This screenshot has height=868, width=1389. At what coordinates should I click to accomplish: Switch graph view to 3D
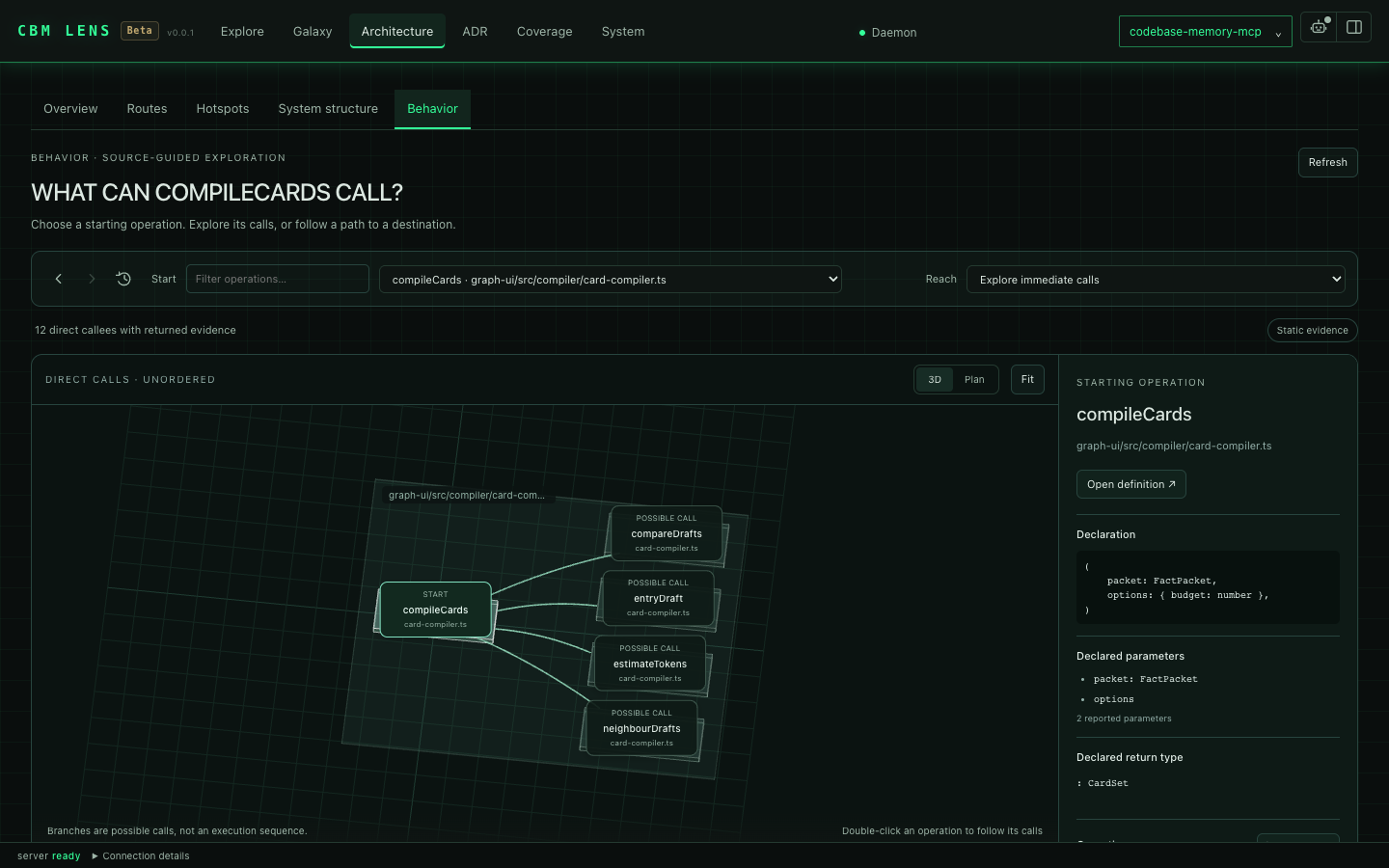(935, 379)
